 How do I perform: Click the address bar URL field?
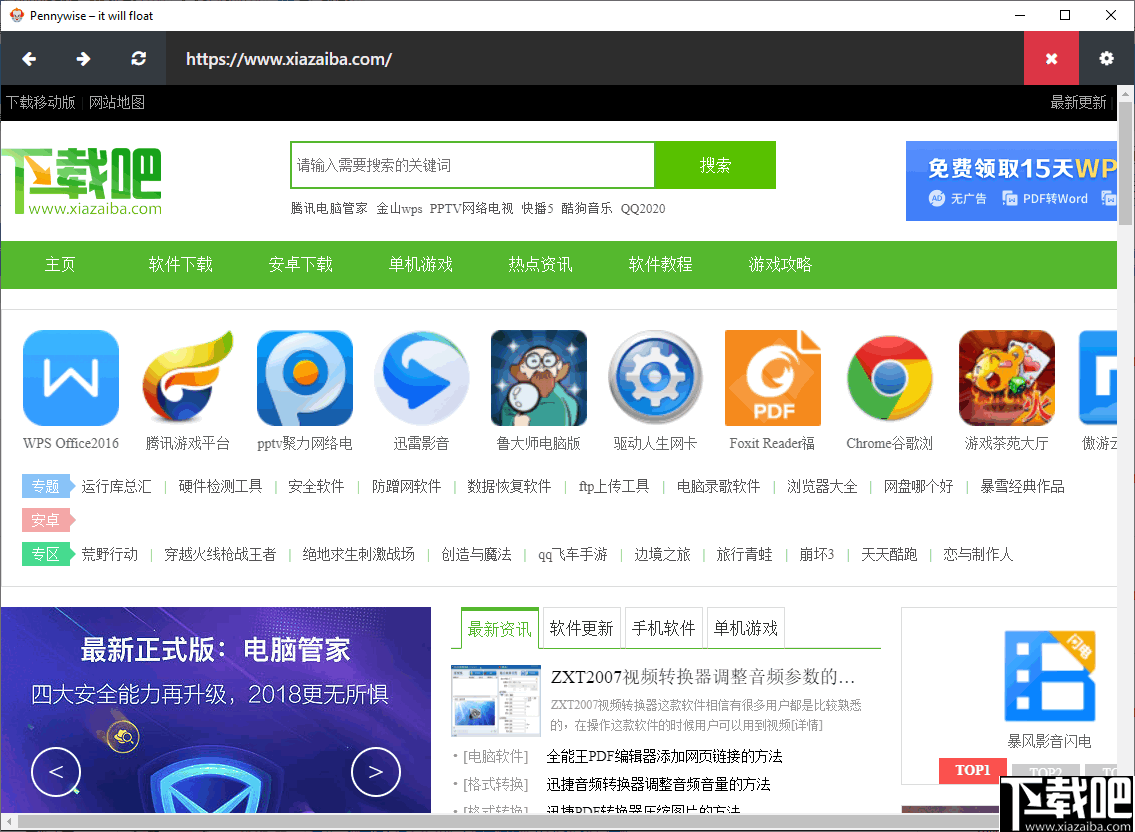(x=594, y=59)
